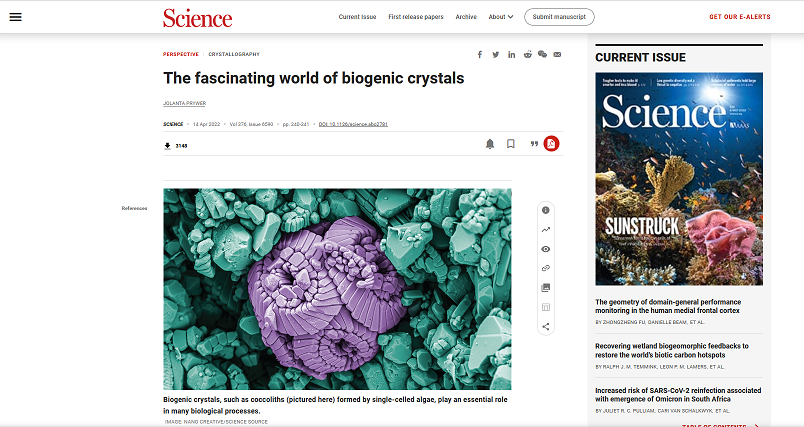The width and height of the screenshot is (804, 427).
Task: Open author Jolanta Prywer link
Action: click(185, 104)
